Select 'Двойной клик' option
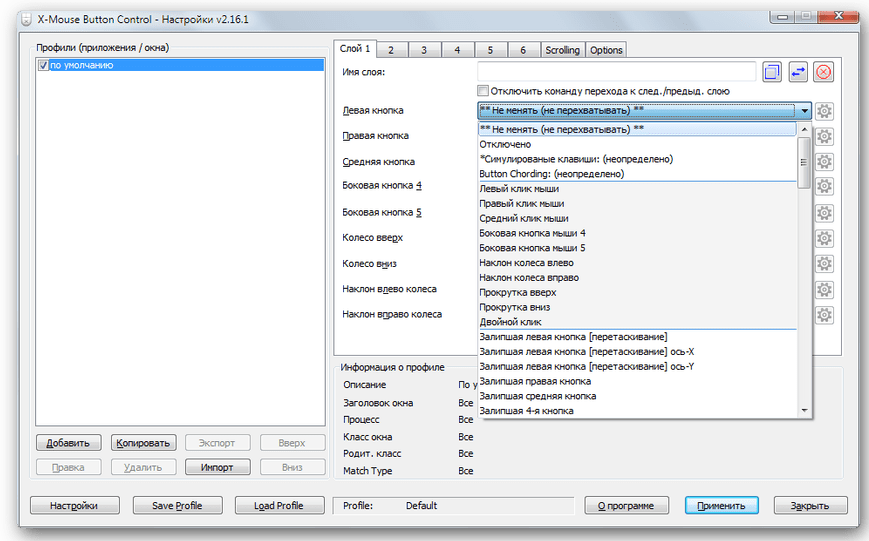 637,322
